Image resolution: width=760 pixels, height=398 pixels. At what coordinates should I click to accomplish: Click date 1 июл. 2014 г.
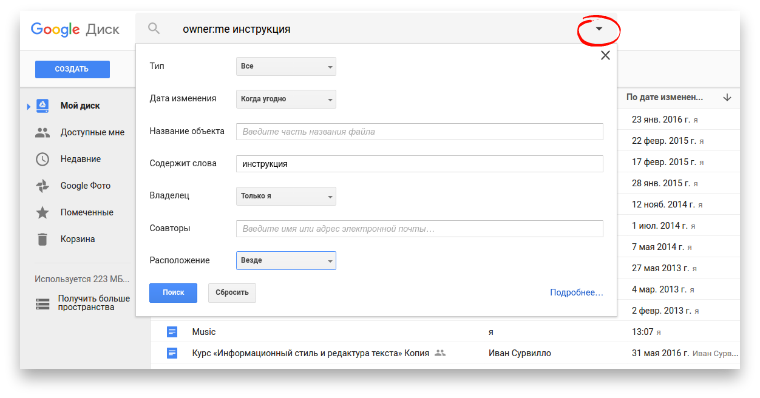[660, 225]
